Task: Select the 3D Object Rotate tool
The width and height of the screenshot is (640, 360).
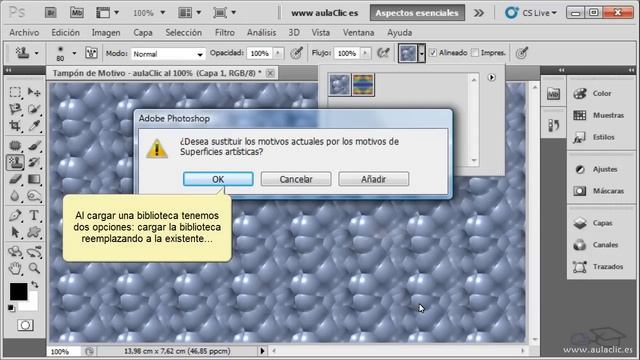Action: point(15,251)
